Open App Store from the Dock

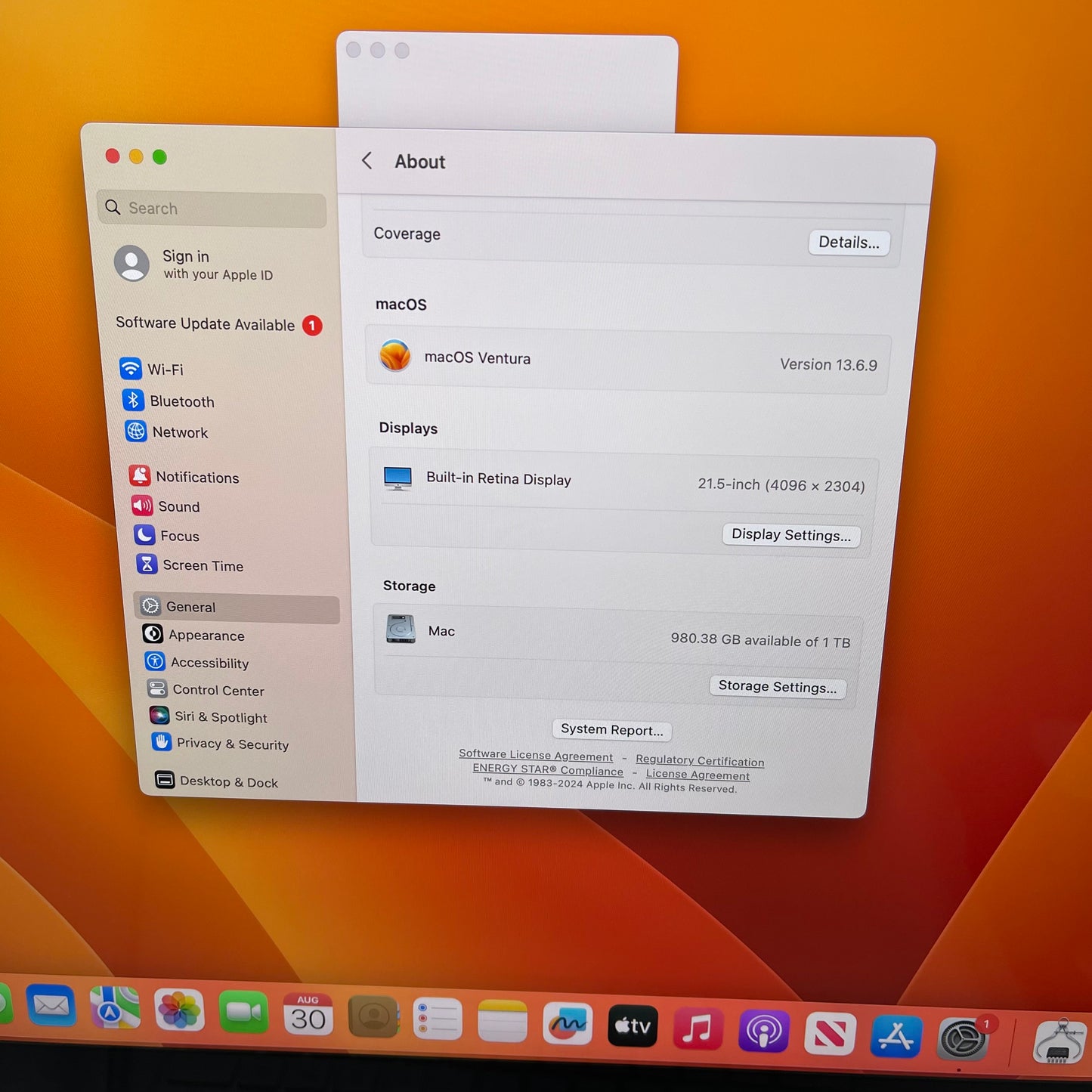[896, 1037]
